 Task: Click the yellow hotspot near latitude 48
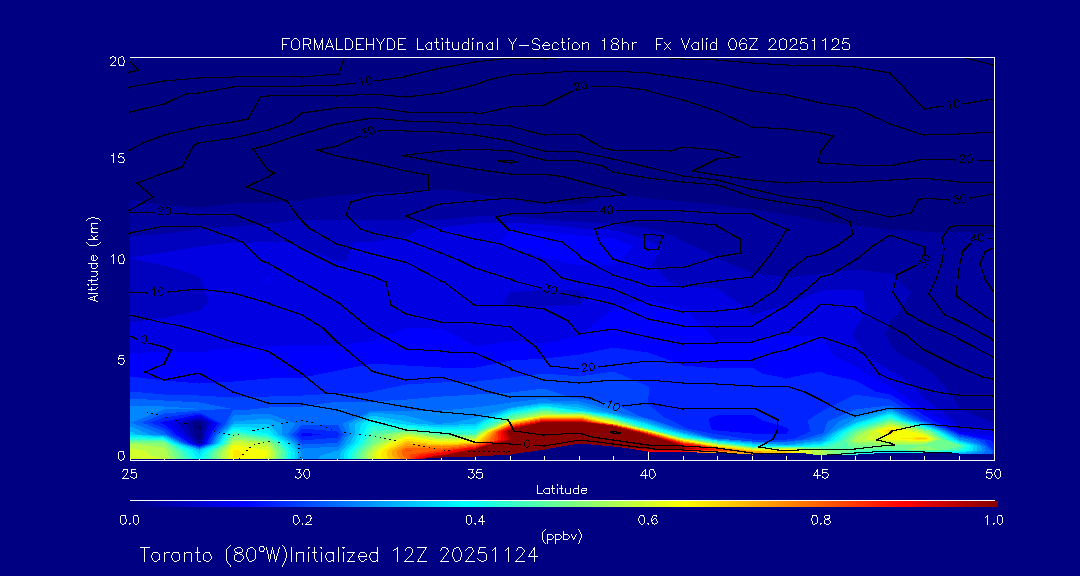click(x=915, y=436)
